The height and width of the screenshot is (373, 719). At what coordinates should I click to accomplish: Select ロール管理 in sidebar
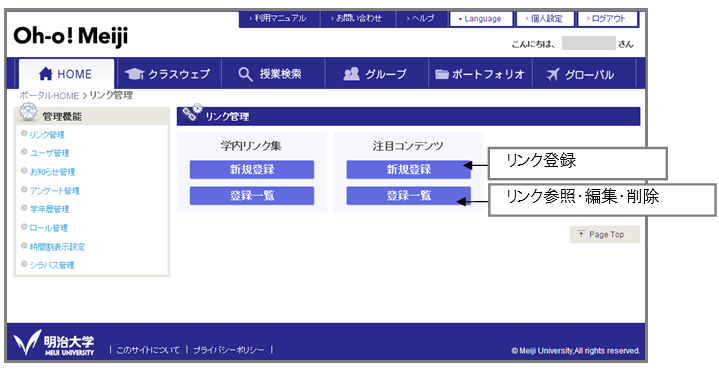[x=48, y=228]
